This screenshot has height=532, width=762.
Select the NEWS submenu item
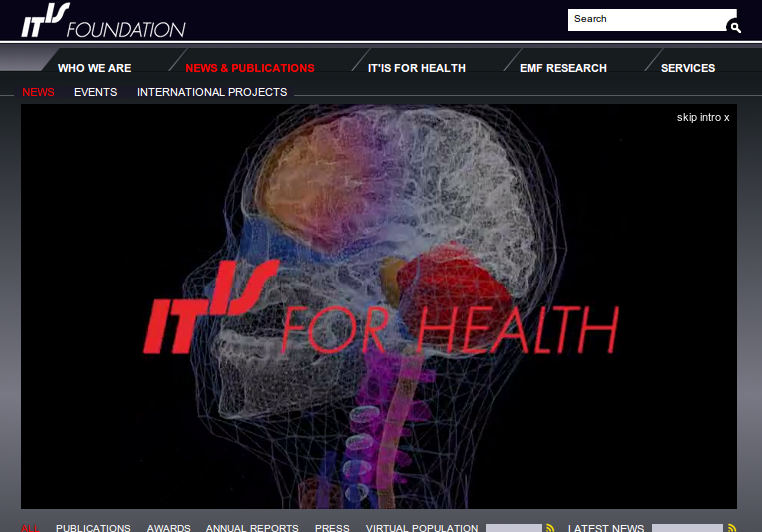[38, 92]
